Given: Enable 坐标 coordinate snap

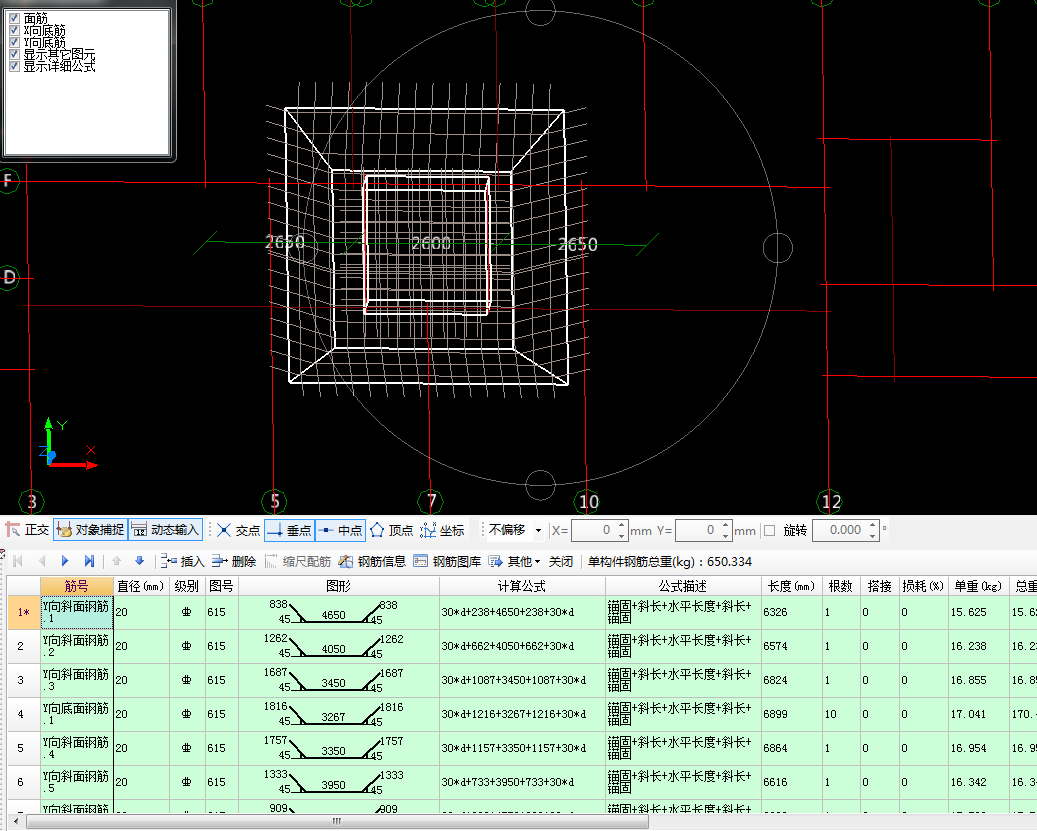Looking at the screenshot, I should [x=442, y=530].
